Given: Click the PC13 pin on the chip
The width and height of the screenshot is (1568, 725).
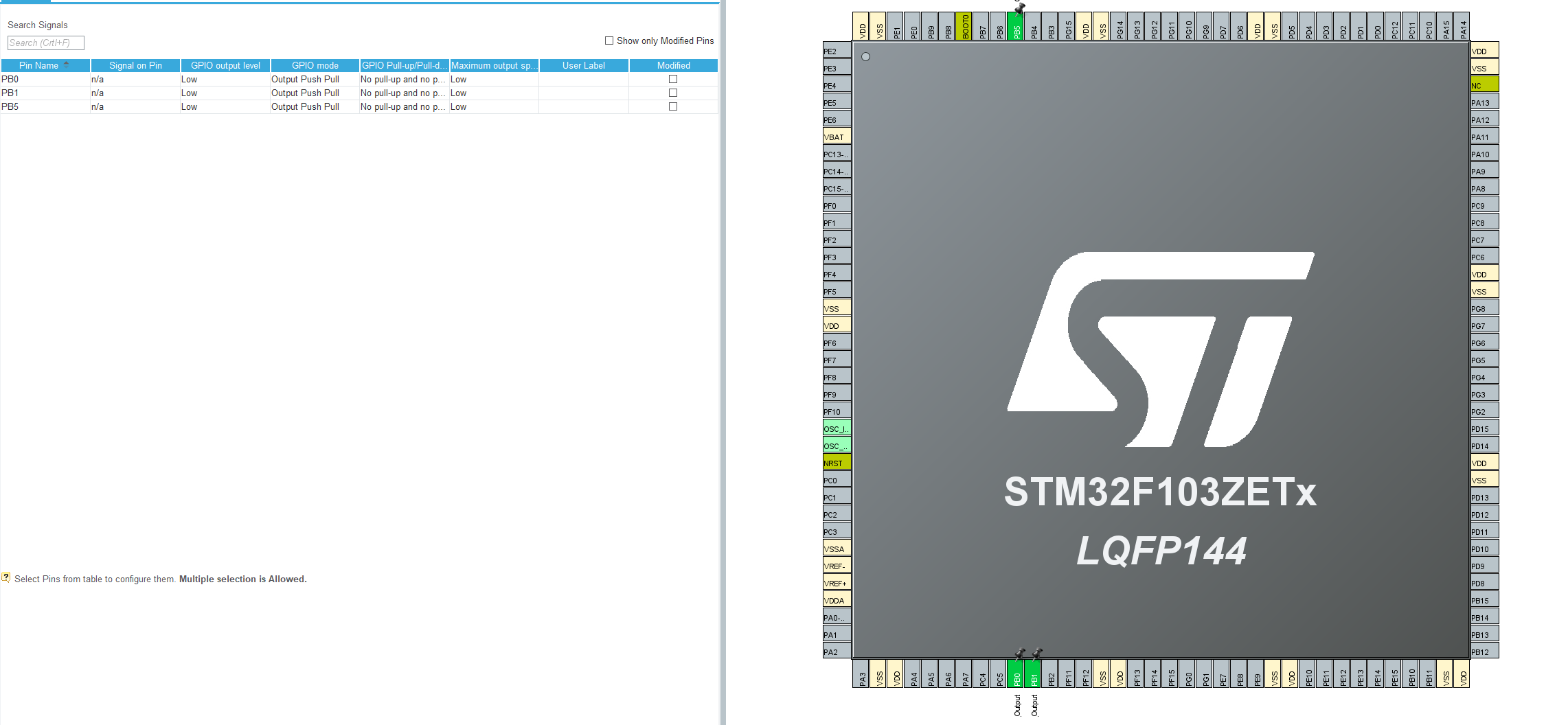Looking at the screenshot, I should pos(837,153).
